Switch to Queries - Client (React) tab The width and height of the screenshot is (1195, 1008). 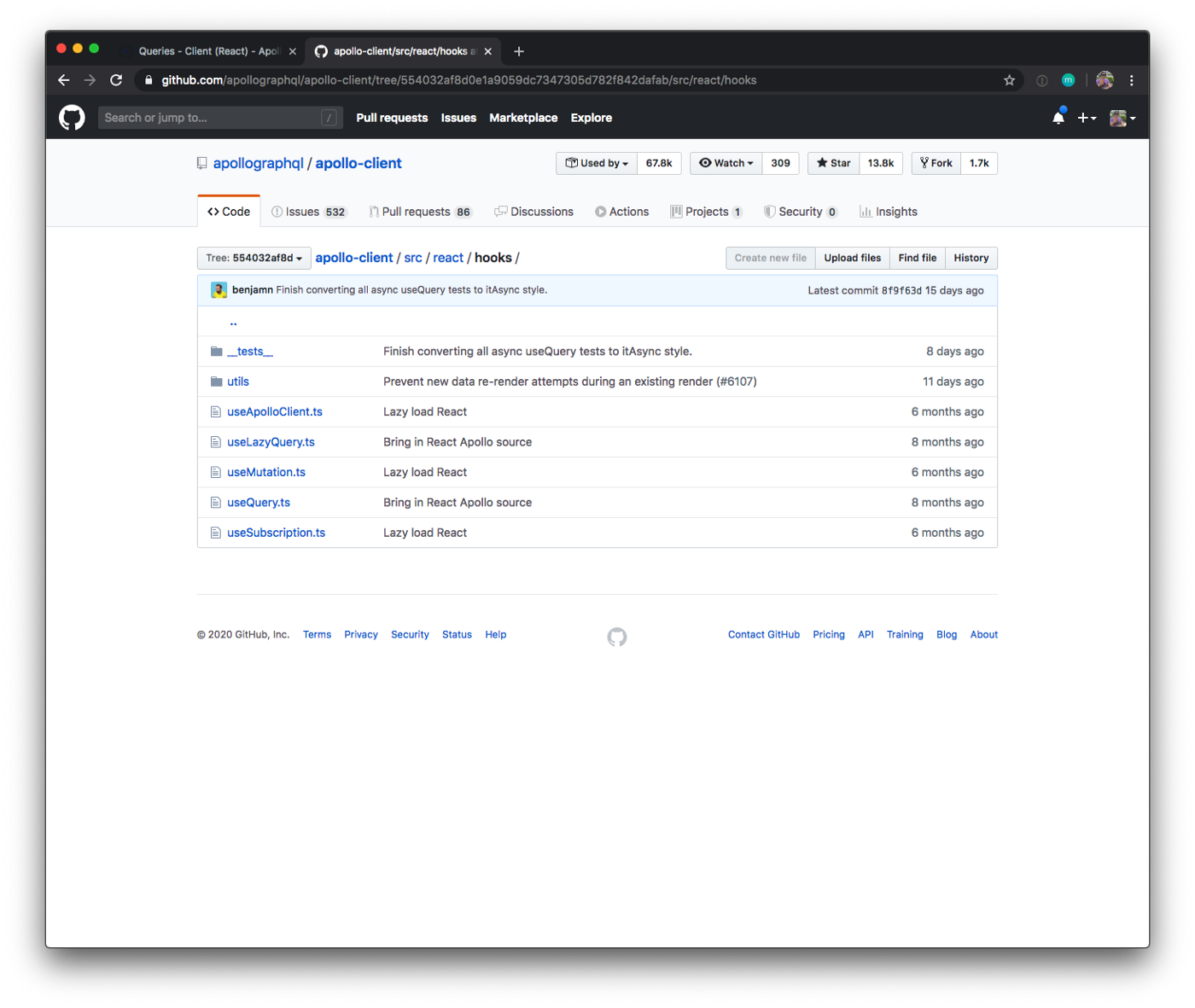(209, 51)
